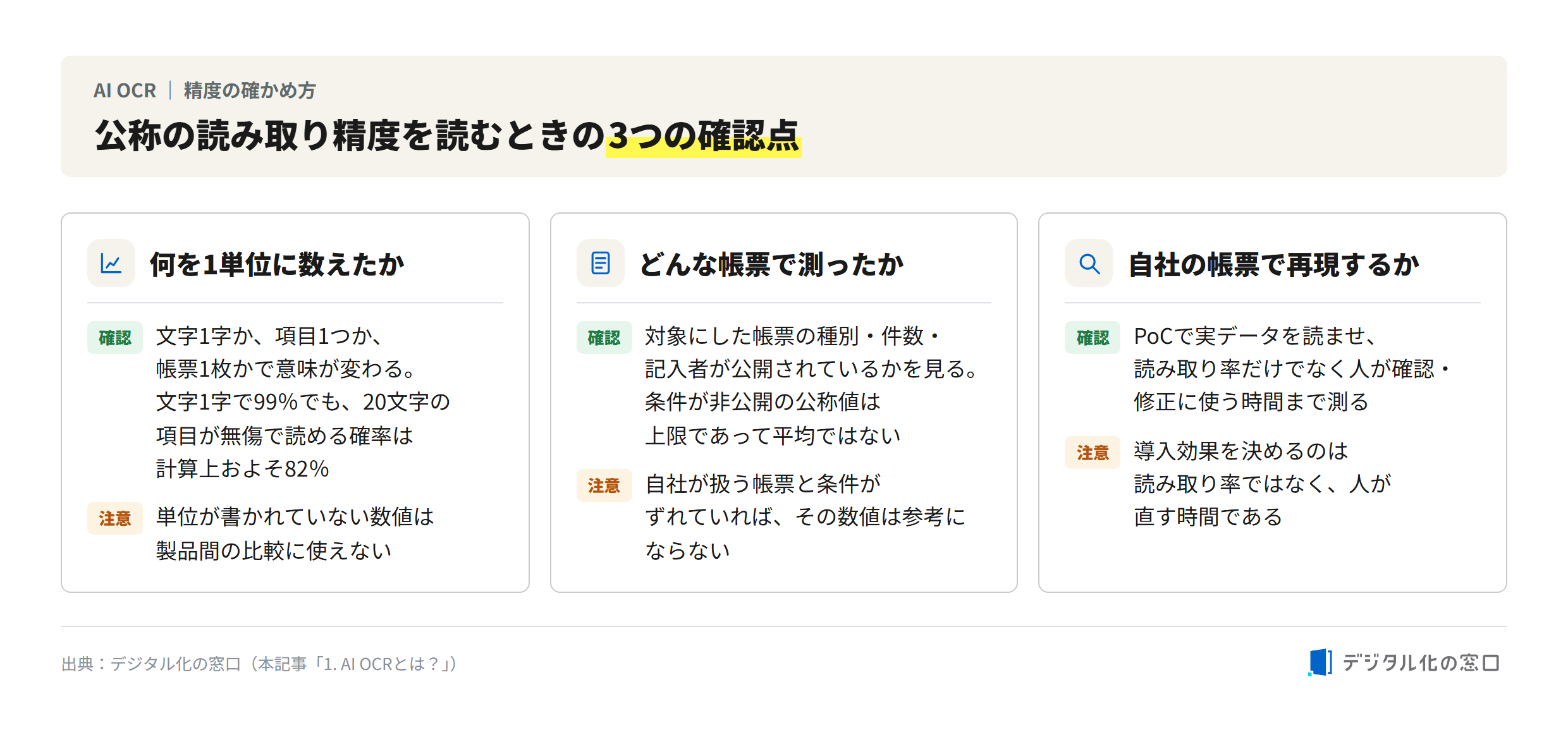Click the green 確認 badge in third card
Screen dimensions: 1568x737
[1093, 338]
